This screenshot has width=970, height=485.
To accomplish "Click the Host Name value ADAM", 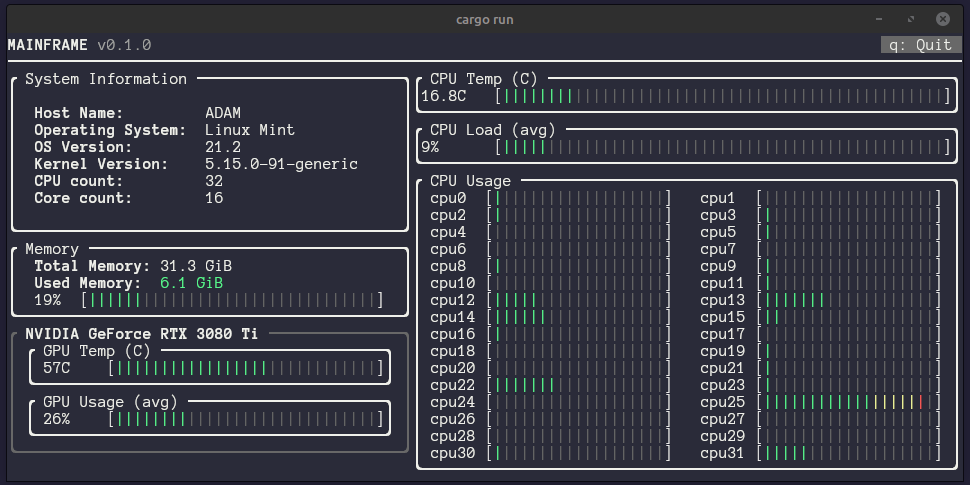I will pyautogui.click(x=223, y=113).
